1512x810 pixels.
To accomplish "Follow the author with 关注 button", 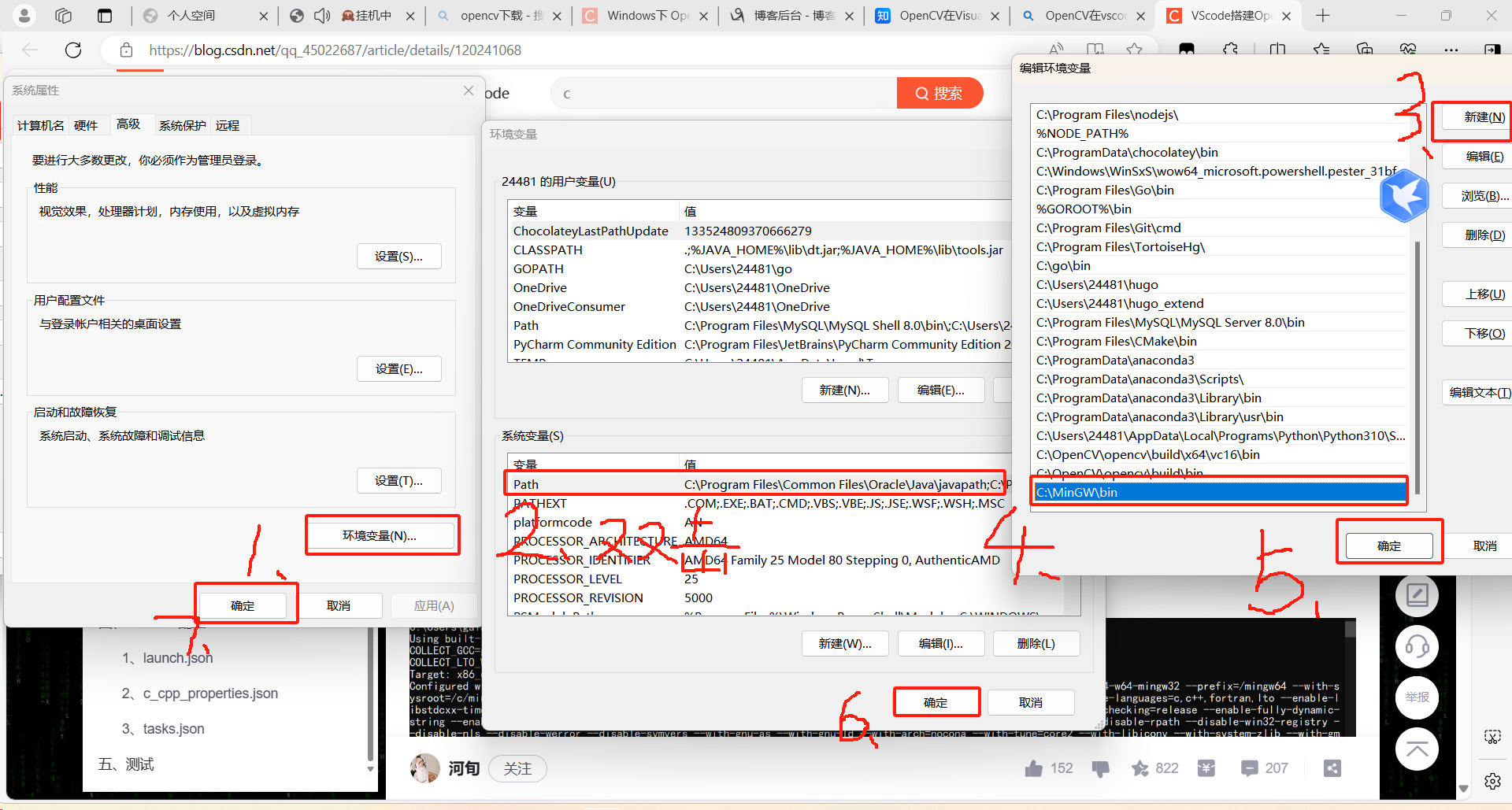I will point(517,768).
